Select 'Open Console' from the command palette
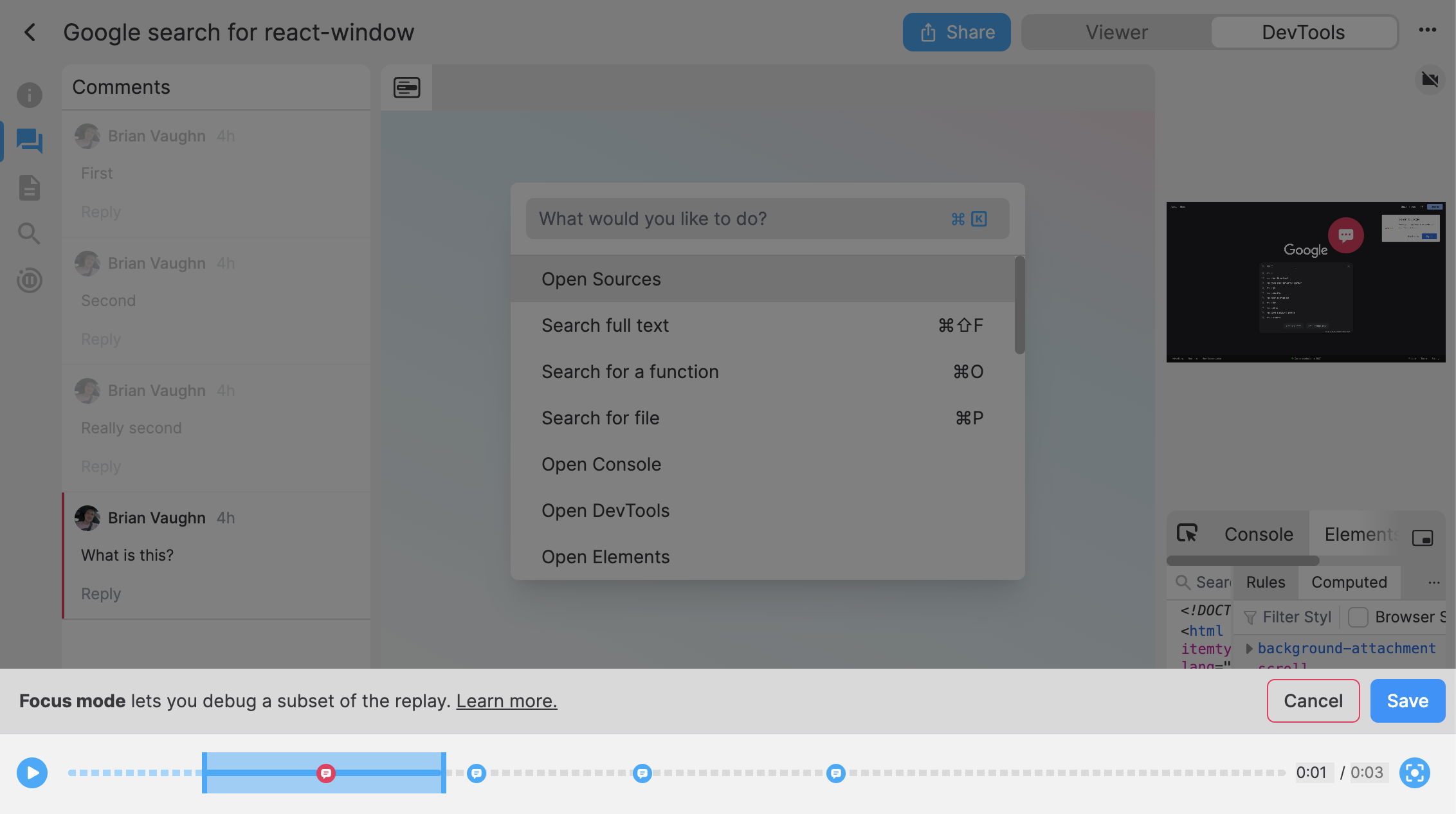1456x814 pixels. point(601,464)
